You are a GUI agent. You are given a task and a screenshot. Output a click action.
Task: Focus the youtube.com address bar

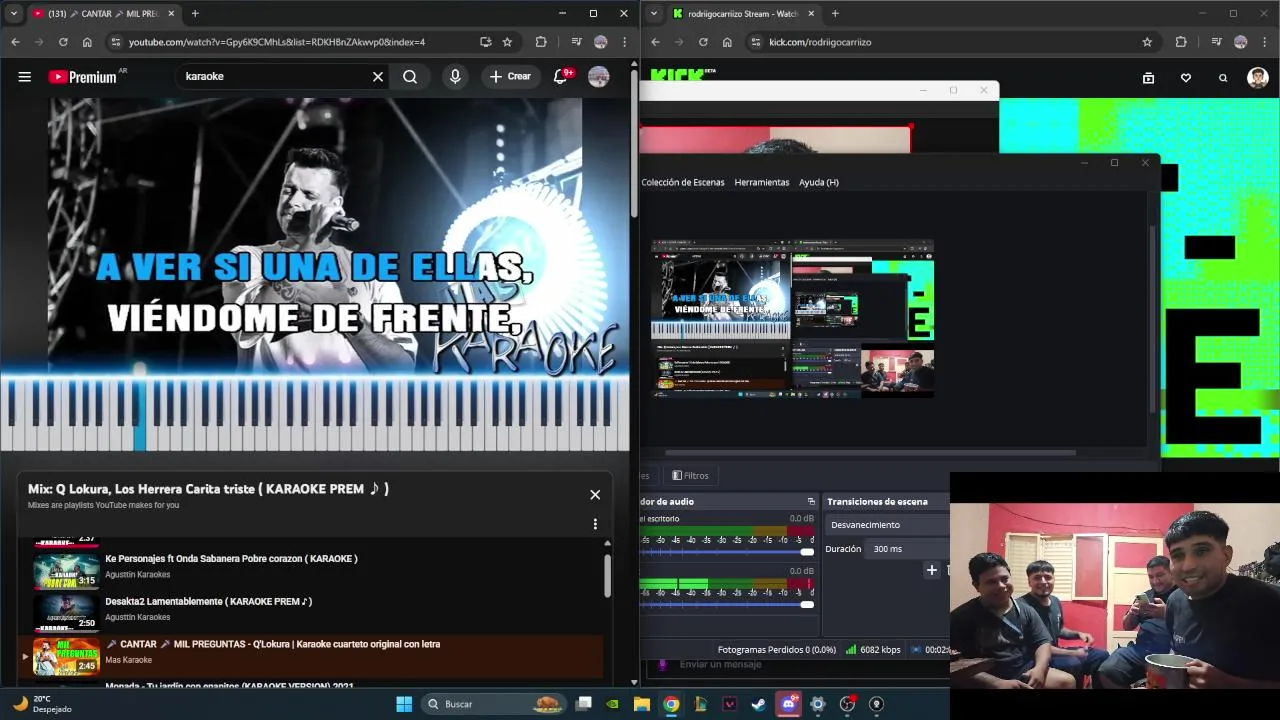300,42
